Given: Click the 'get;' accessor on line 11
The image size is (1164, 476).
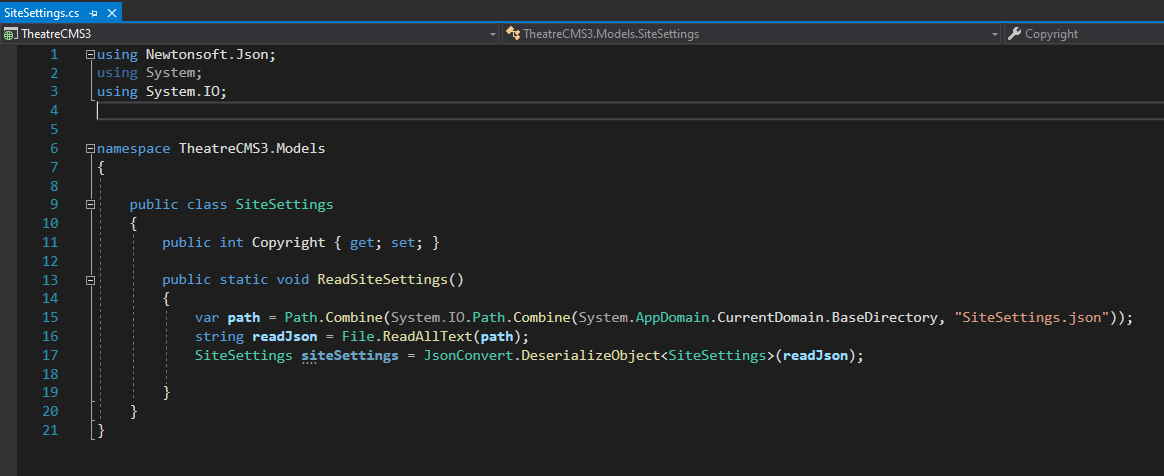Looking at the screenshot, I should point(366,243).
